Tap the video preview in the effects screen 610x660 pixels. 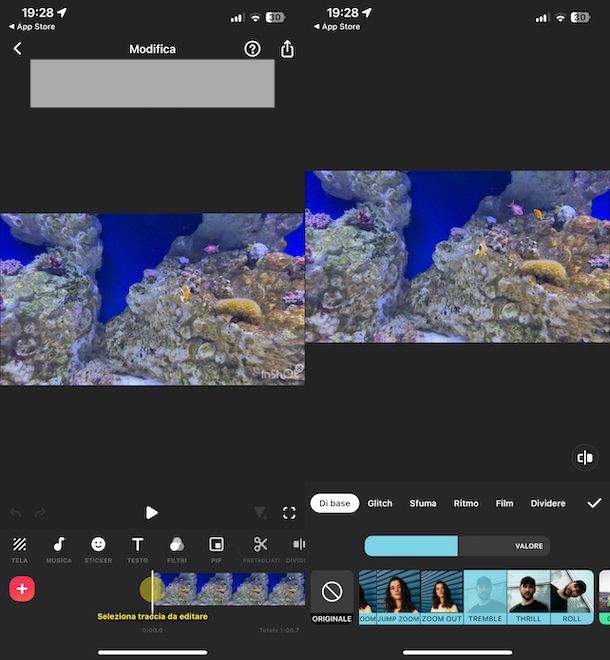pos(458,256)
